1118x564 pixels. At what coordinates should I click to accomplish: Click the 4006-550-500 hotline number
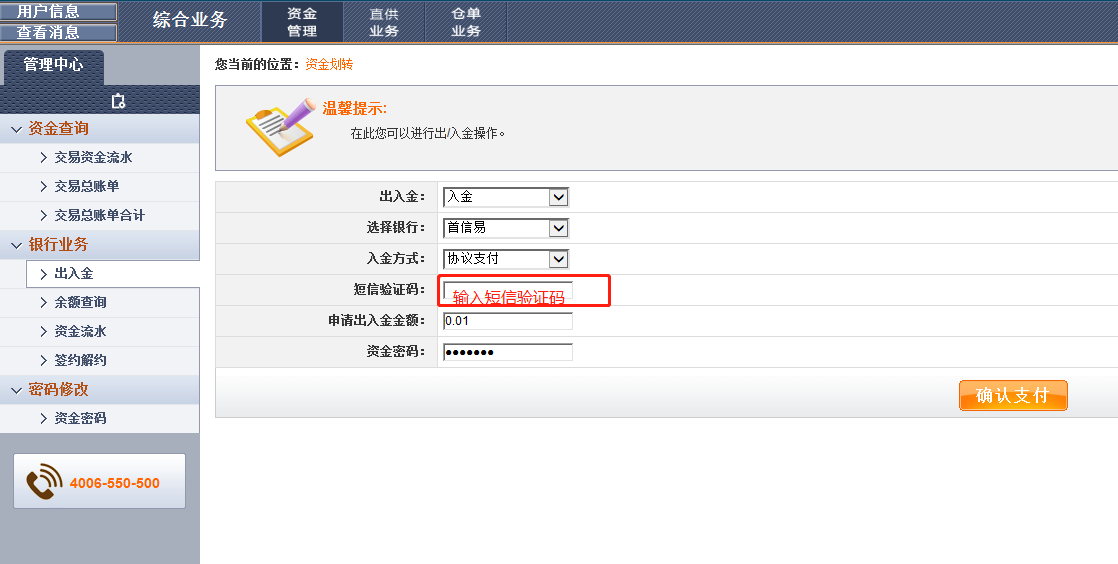coord(115,483)
